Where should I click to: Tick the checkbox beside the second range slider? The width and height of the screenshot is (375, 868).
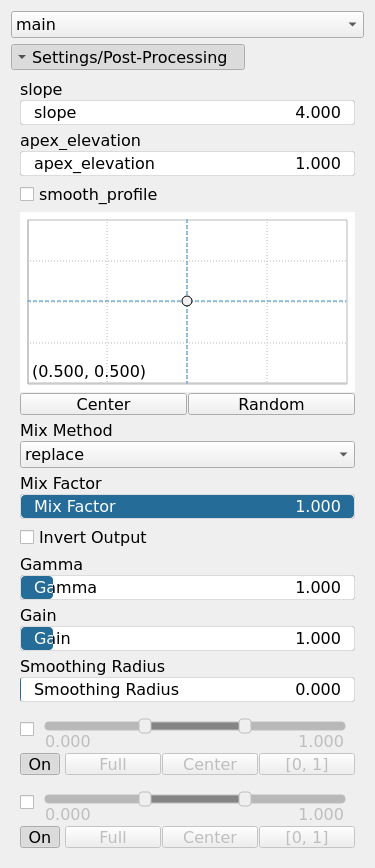click(27, 802)
